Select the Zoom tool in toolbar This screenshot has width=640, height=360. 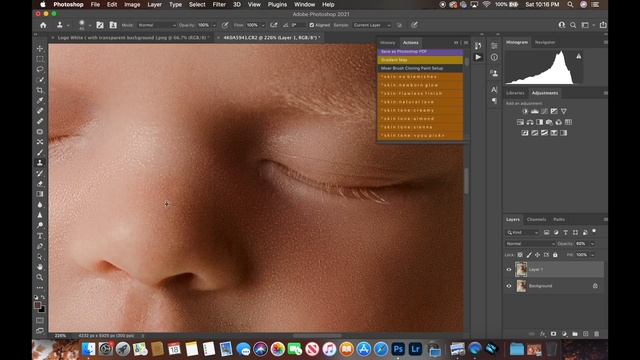click(x=40, y=277)
